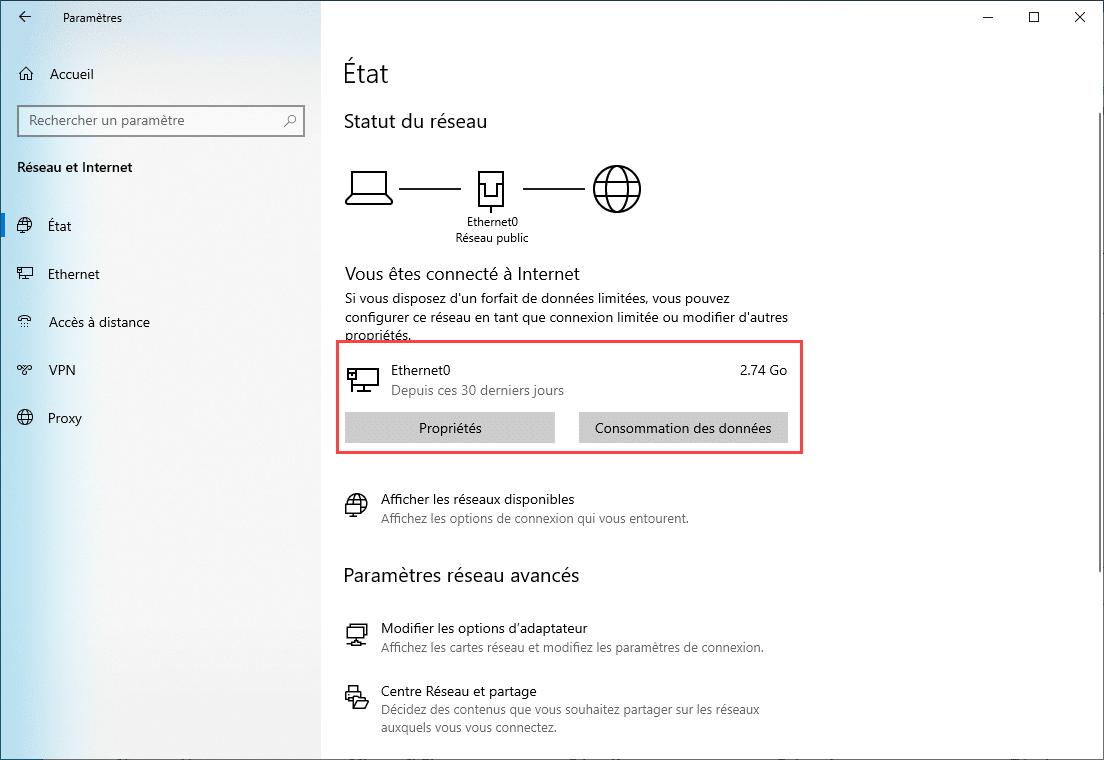Click the 2.74 Go usage value
Screen dimensions: 1104x760
pos(763,370)
